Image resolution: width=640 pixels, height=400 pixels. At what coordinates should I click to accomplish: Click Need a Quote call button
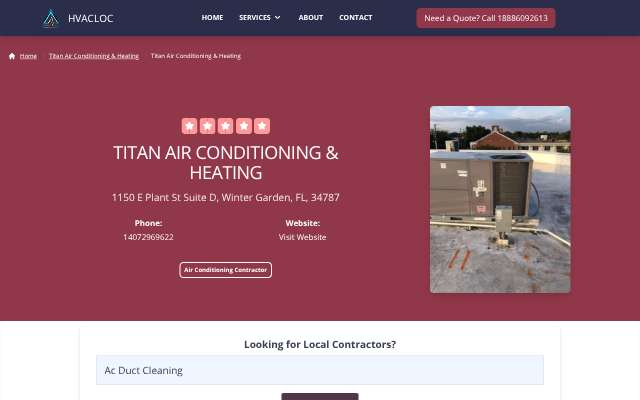(486, 18)
